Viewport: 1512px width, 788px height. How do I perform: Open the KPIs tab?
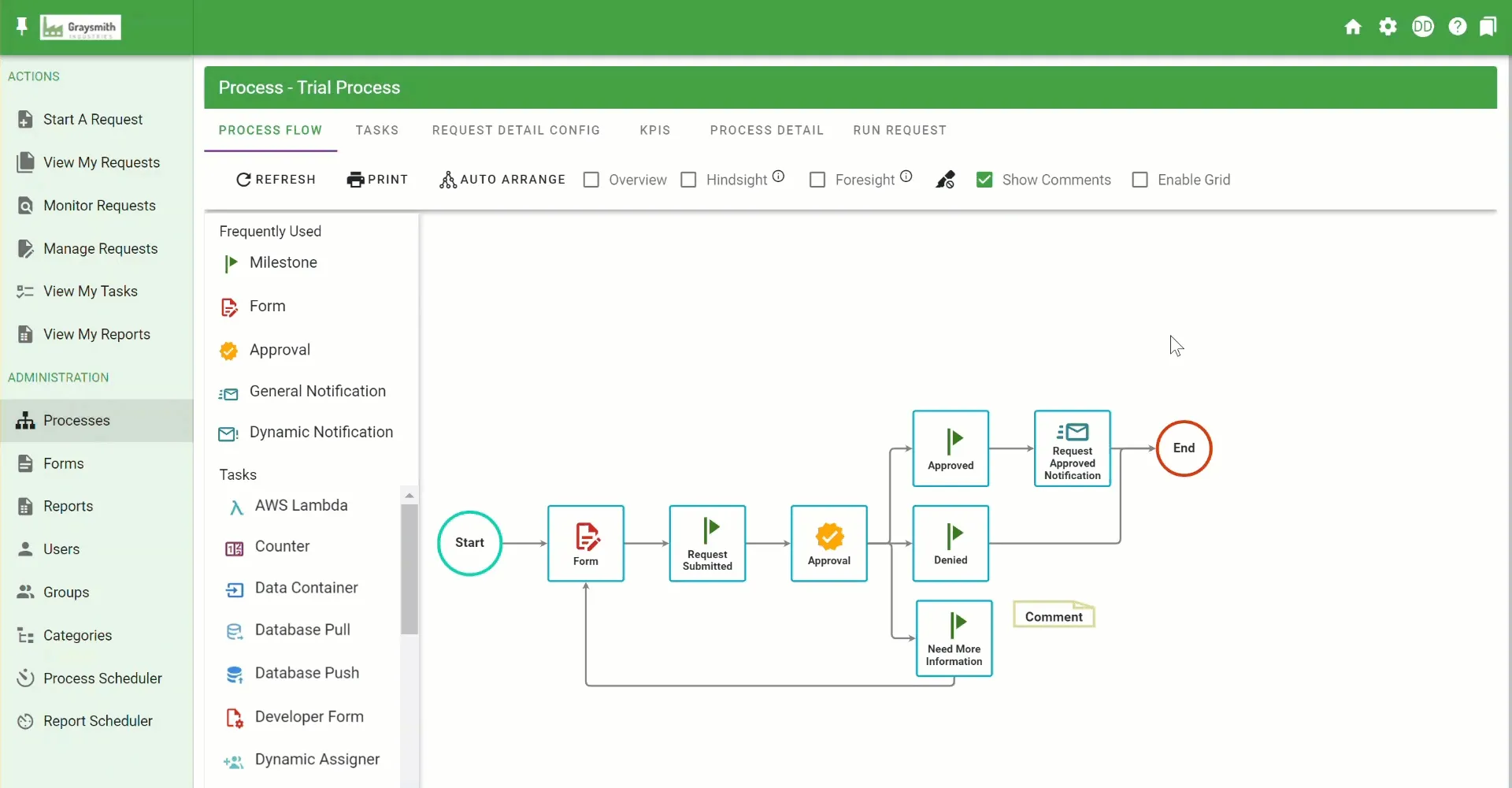[654, 131]
